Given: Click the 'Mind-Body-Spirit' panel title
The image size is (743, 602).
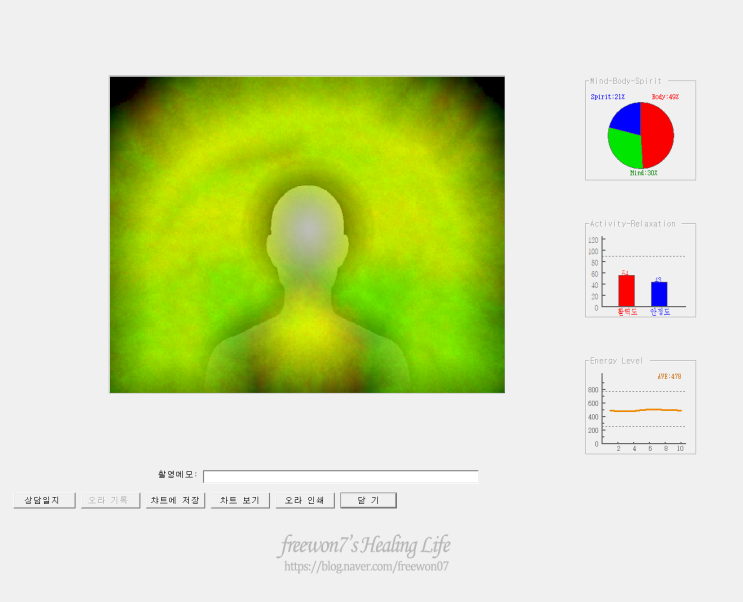Looking at the screenshot, I should click(625, 81).
